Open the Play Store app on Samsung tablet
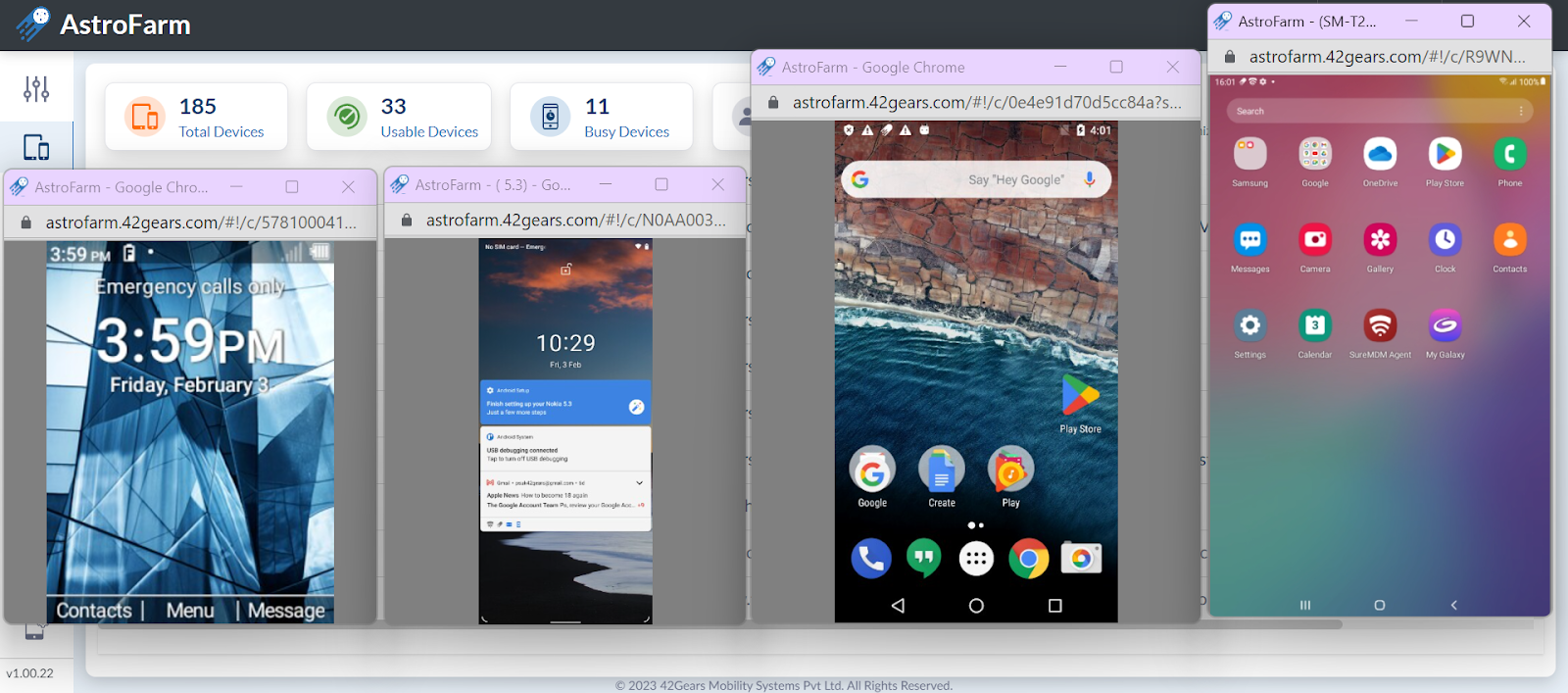Image resolution: width=1568 pixels, height=693 pixels. tap(1445, 155)
